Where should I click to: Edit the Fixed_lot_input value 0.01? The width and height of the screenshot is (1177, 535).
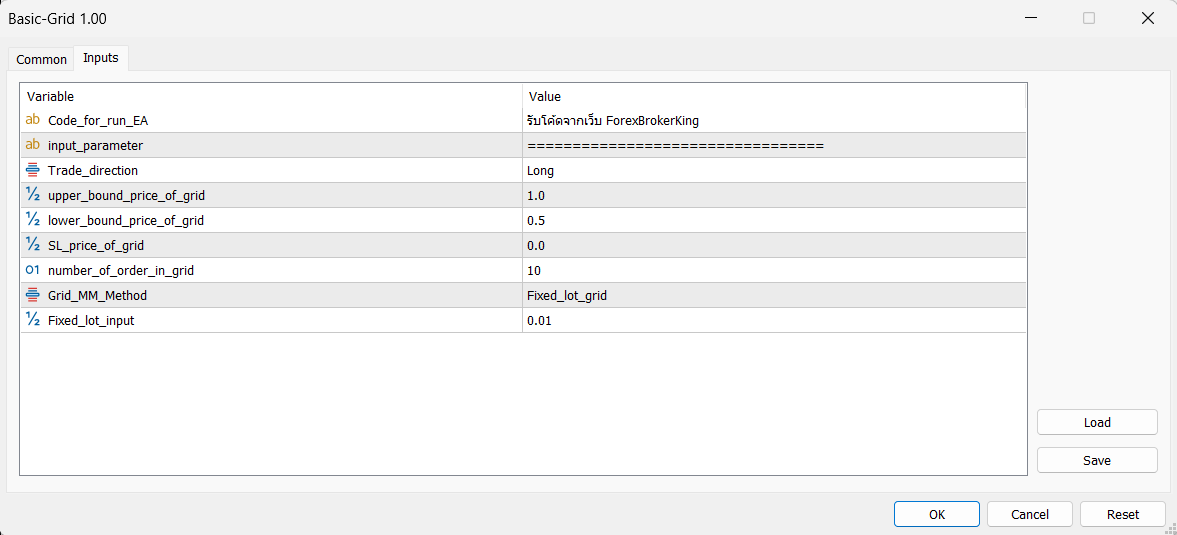point(774,320)
